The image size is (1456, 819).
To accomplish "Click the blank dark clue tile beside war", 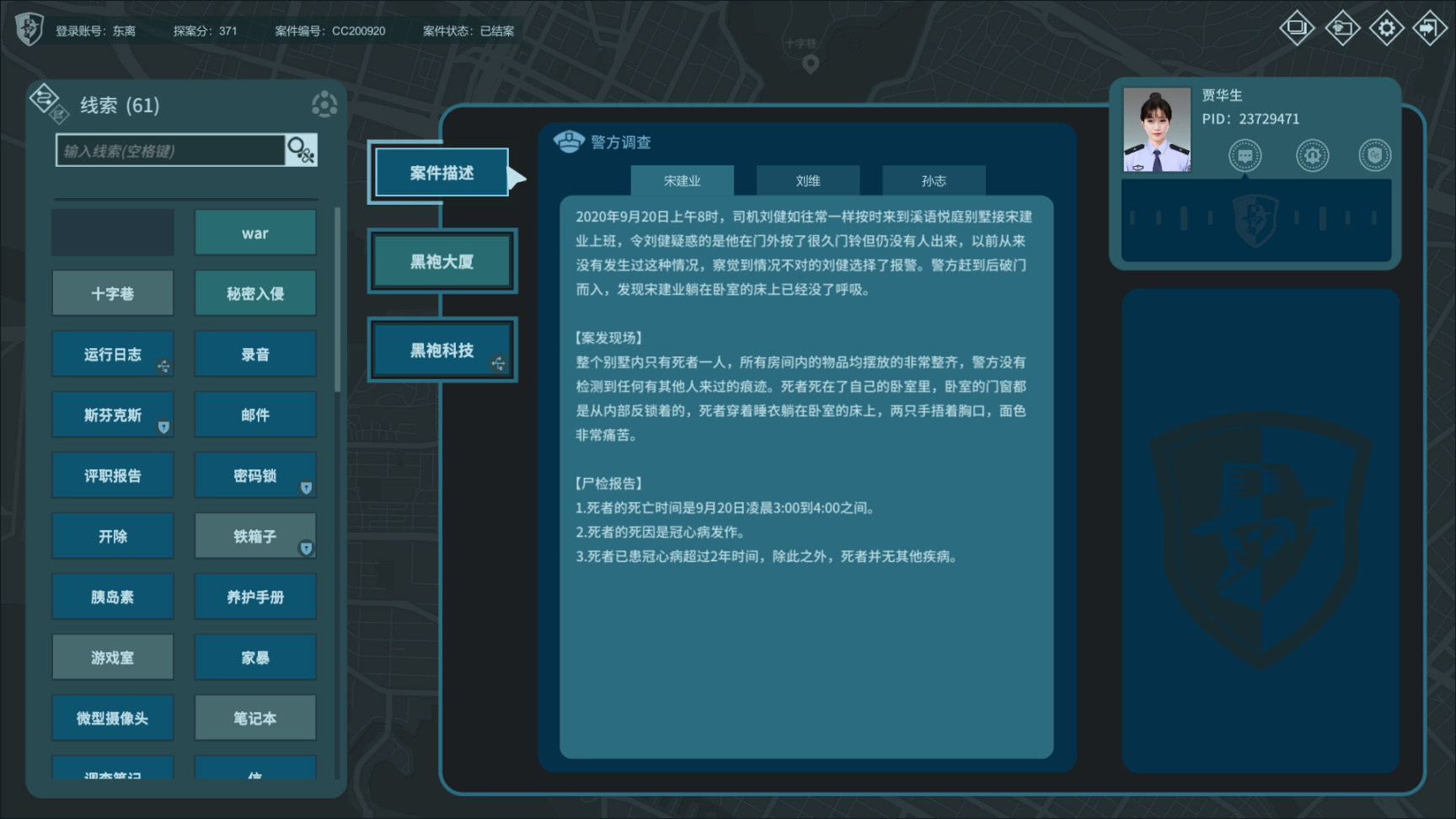I will 113,233.
